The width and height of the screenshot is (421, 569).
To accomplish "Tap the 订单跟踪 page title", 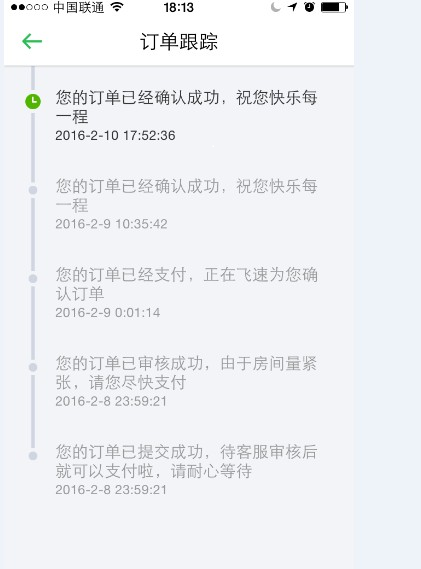I will click(x=179, y=41).
